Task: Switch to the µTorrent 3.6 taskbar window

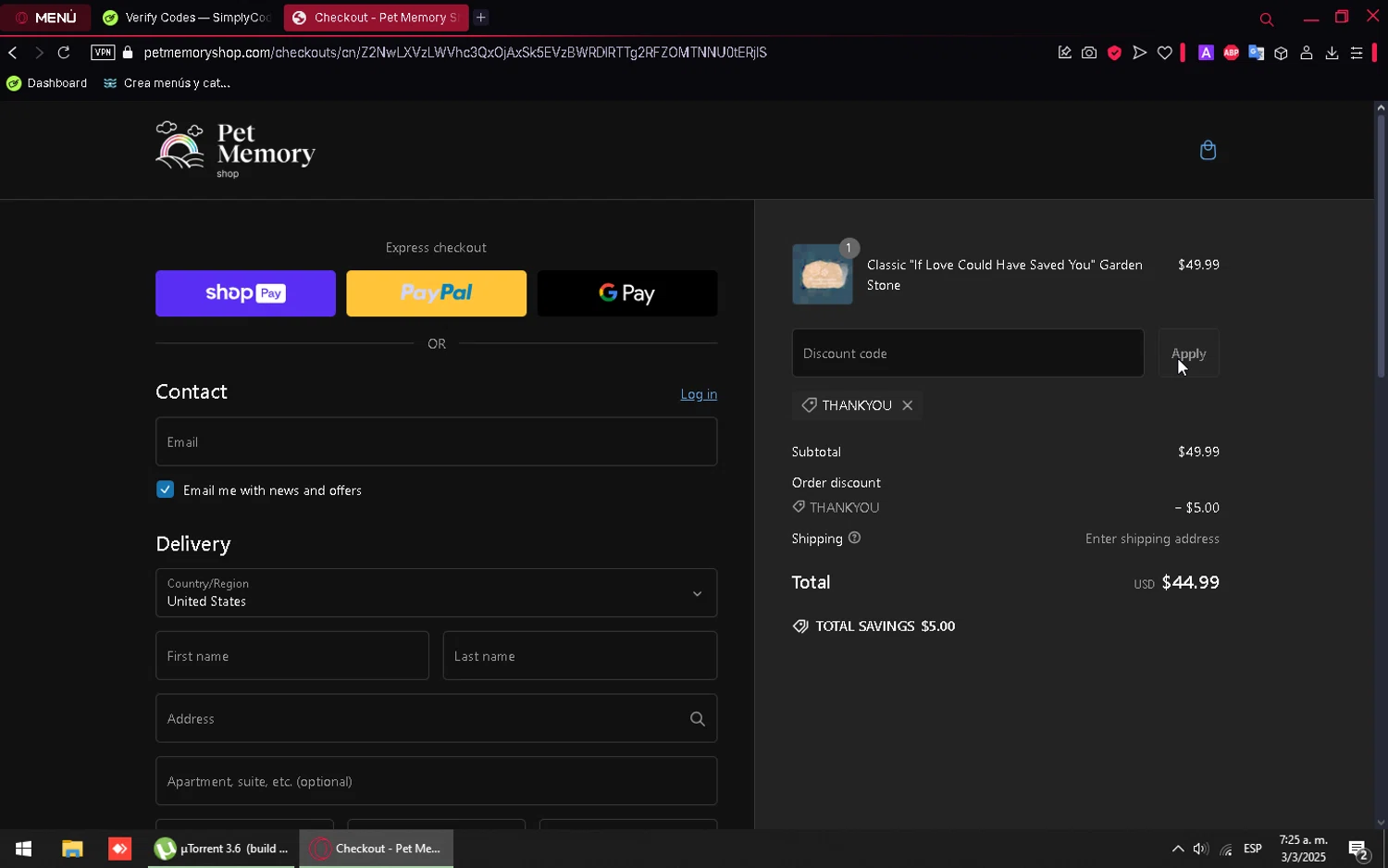Action: pos(222,849)
